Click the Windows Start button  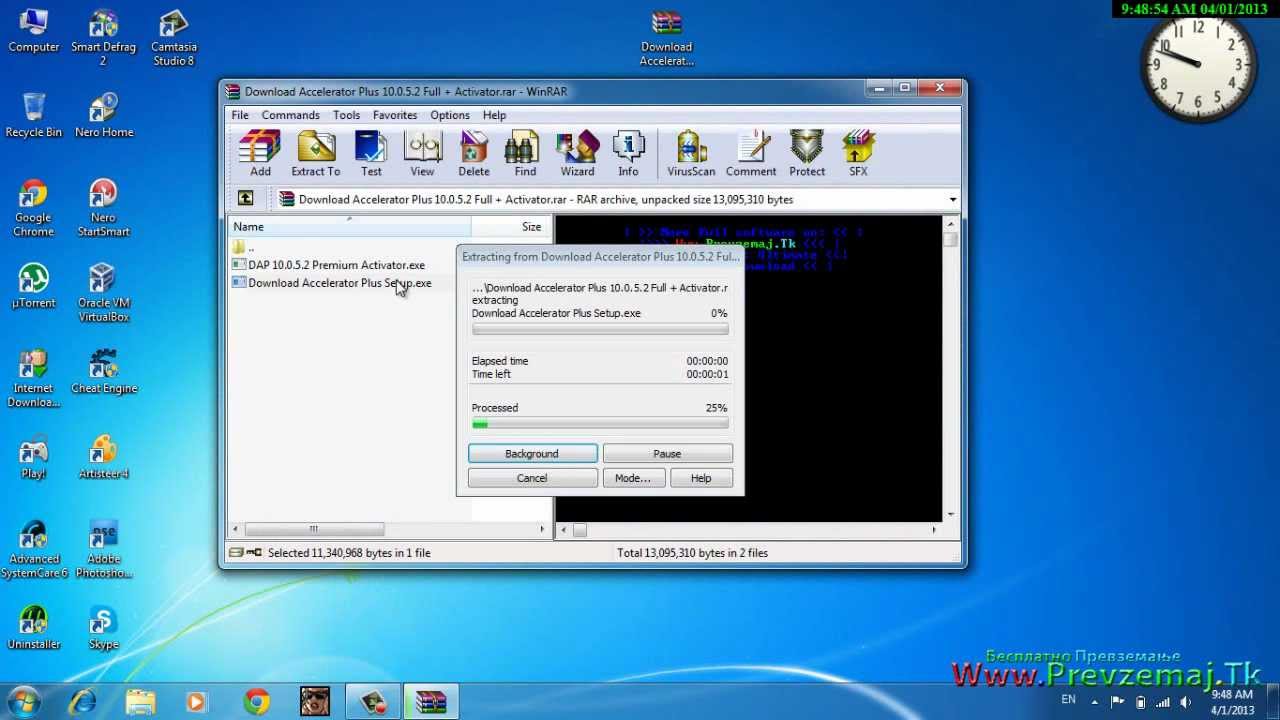23,701
